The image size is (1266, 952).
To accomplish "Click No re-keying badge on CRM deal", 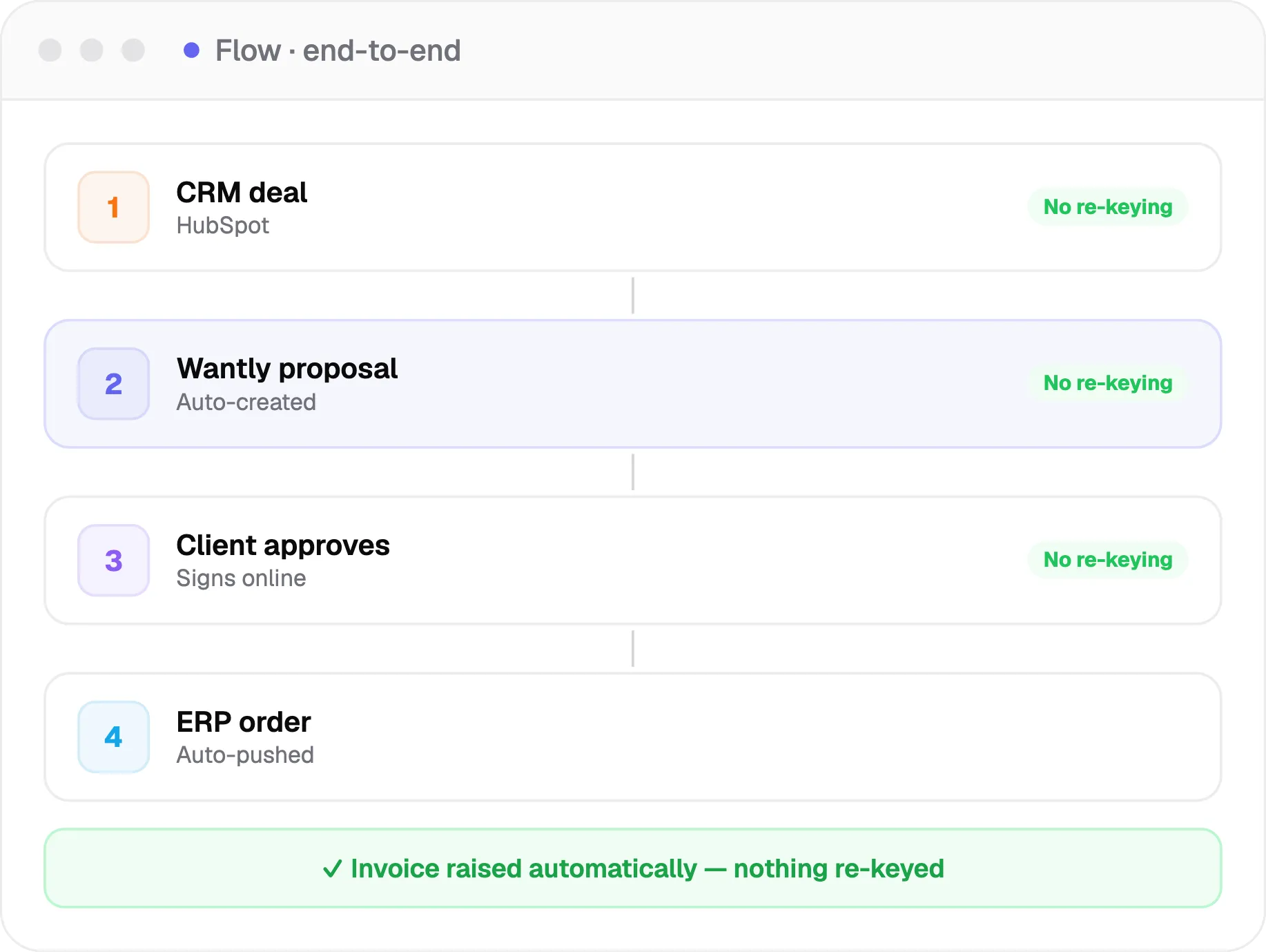I will click(x=1108, y=207).
